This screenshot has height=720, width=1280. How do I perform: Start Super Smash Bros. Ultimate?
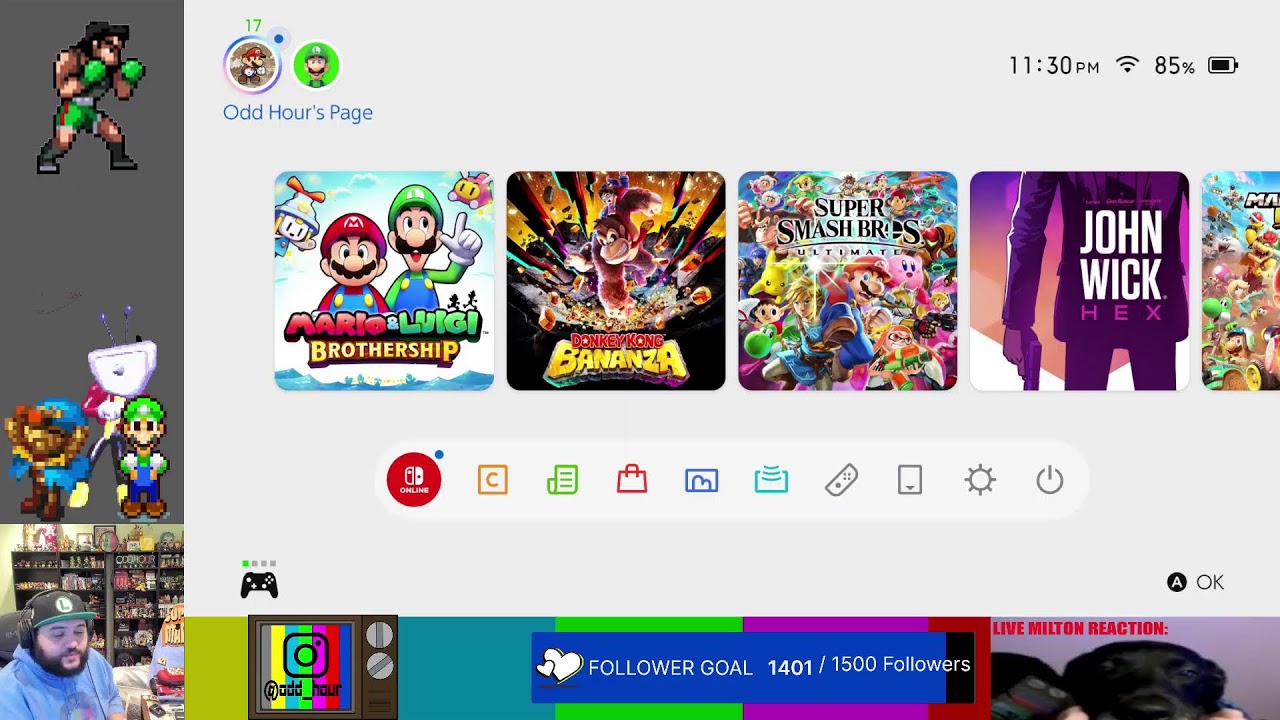848,281
